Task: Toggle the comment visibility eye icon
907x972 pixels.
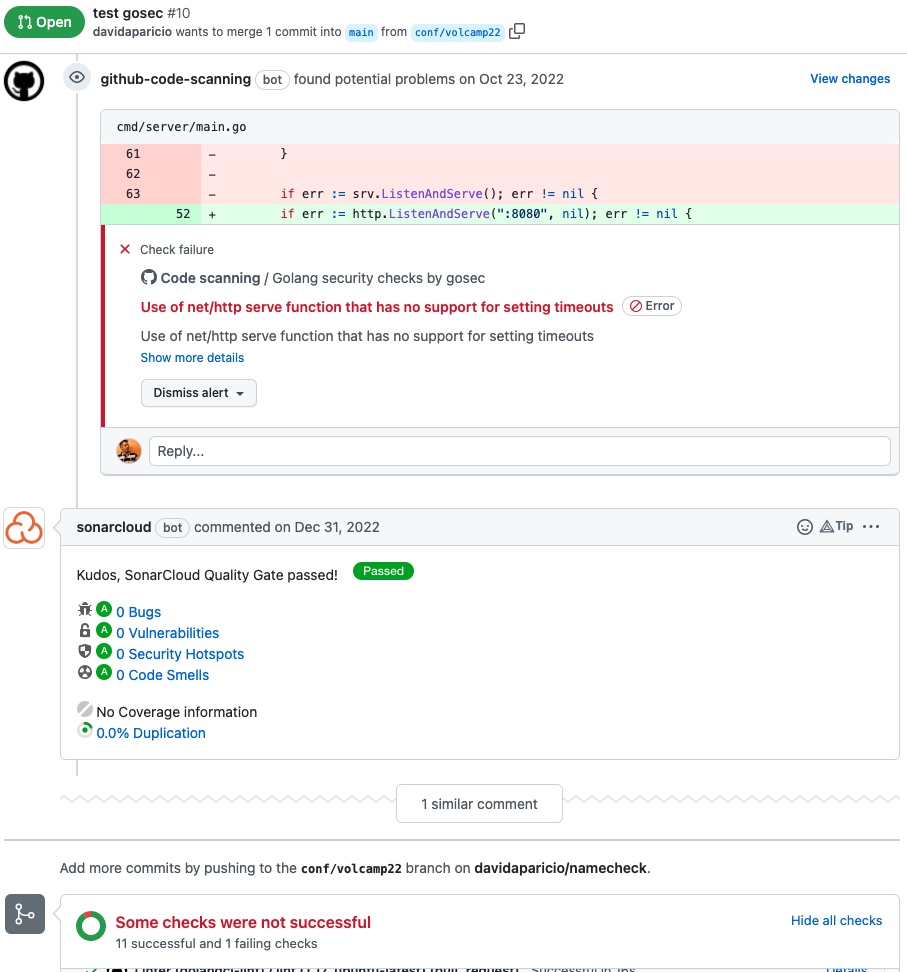Action: (76, 77)
